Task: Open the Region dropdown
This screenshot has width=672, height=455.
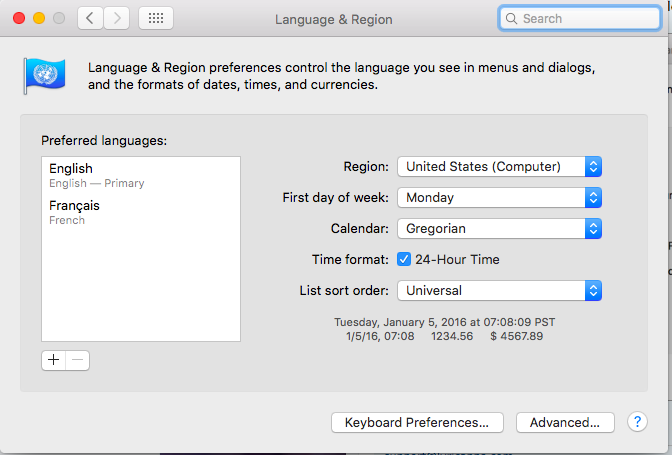Action: pyautogui.click(x=499, y=166)
